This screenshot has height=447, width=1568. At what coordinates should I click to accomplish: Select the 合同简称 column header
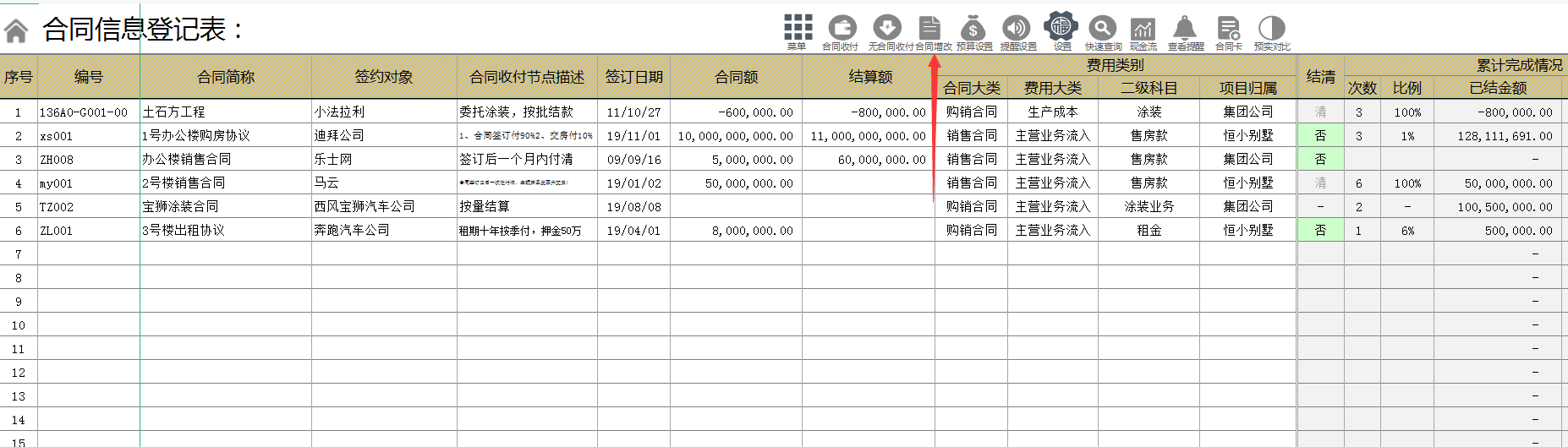click(x=226, y=77)
